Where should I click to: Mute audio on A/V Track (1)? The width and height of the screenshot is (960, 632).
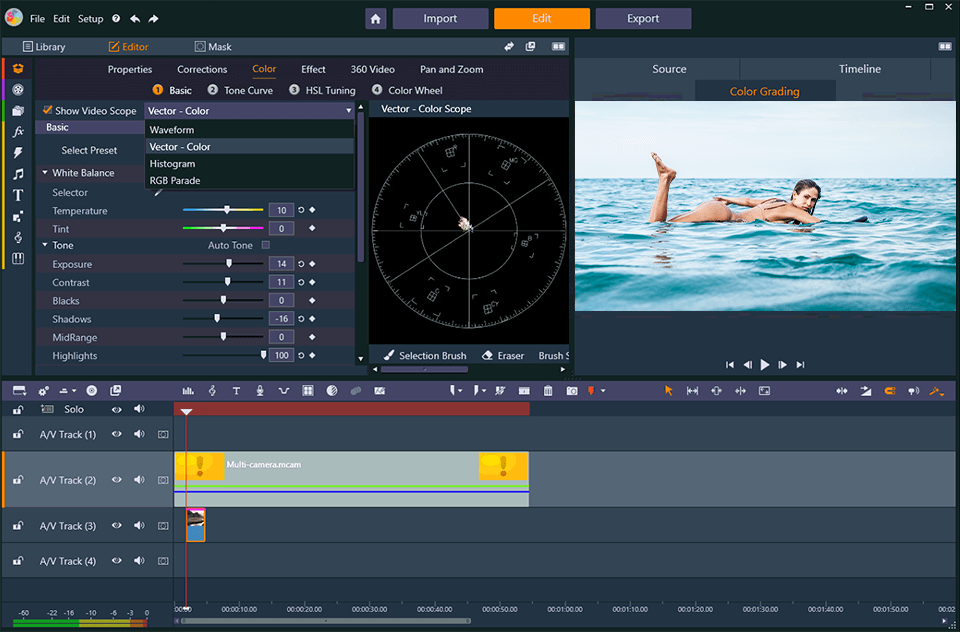click(139, 434)
